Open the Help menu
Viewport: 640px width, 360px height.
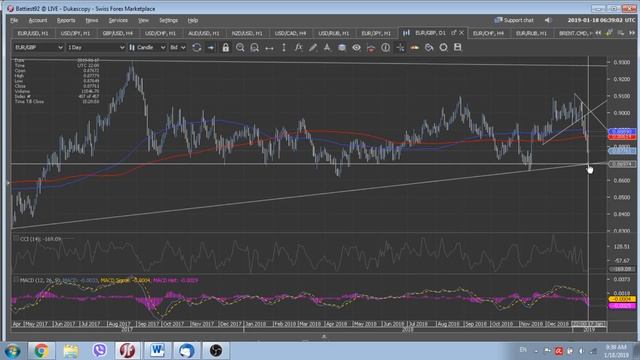[193, 20]
